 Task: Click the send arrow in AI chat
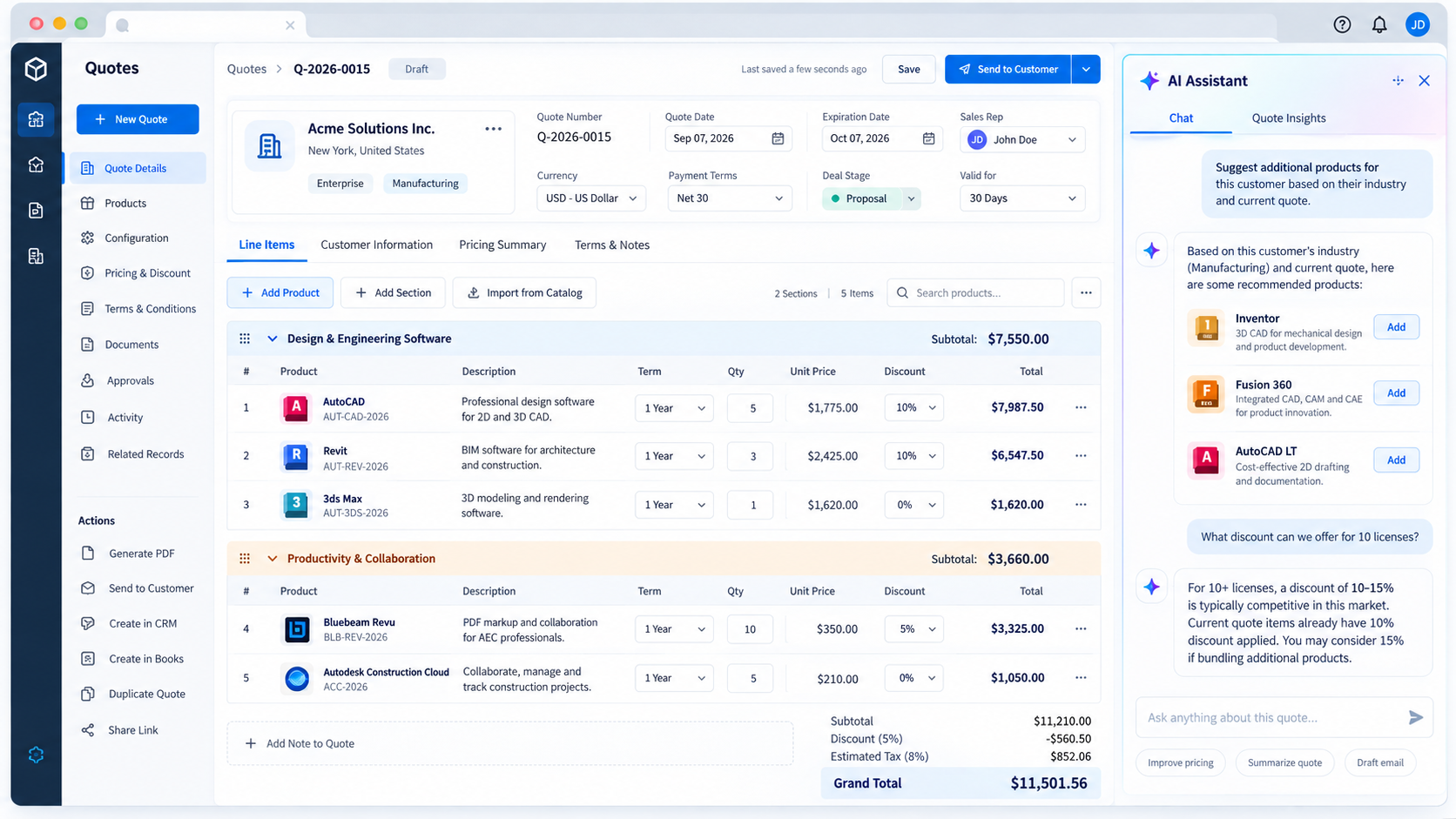(1415, 717)
